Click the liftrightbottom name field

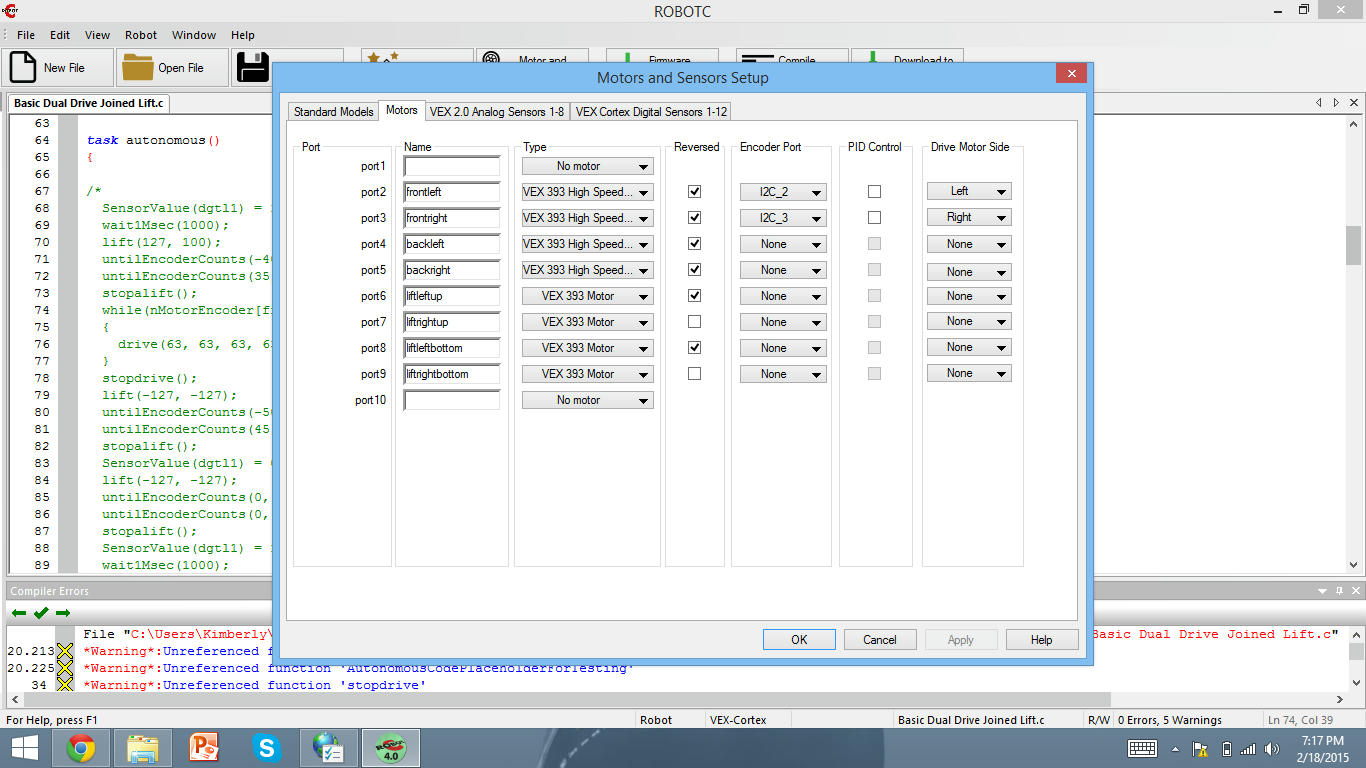452,374
